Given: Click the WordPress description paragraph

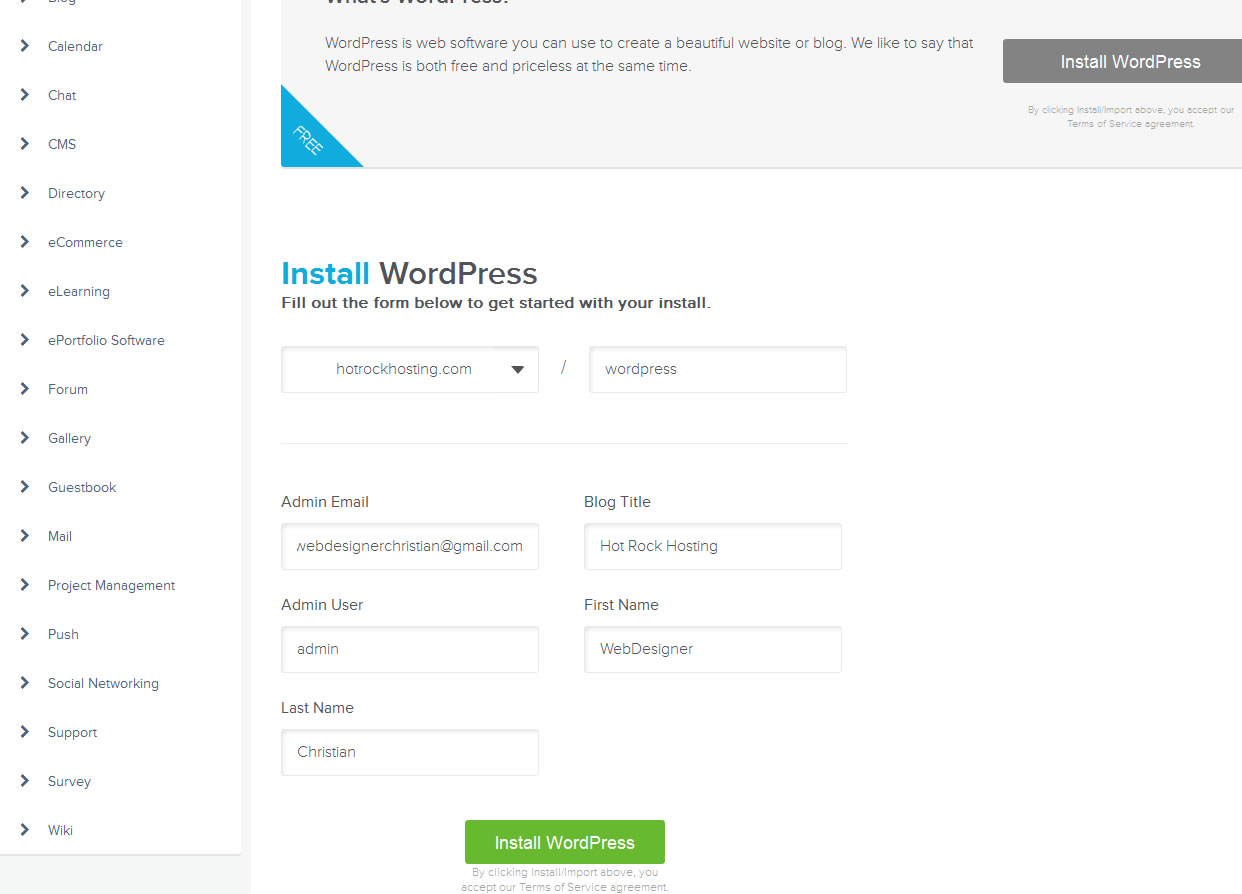Looking at the screenshot, I should 649,55.
